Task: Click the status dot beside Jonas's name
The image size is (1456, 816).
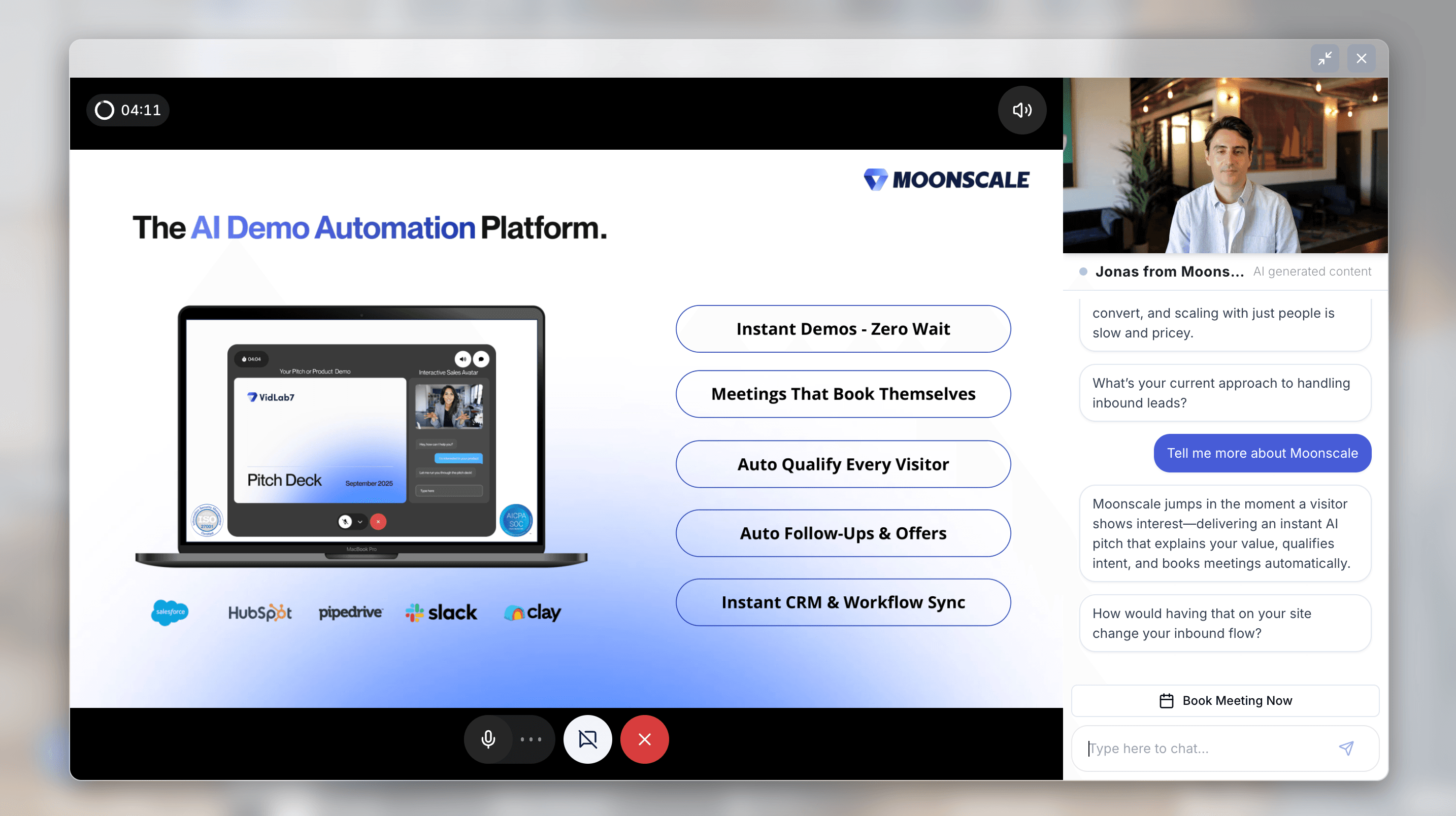Action: coord(1083,271)
